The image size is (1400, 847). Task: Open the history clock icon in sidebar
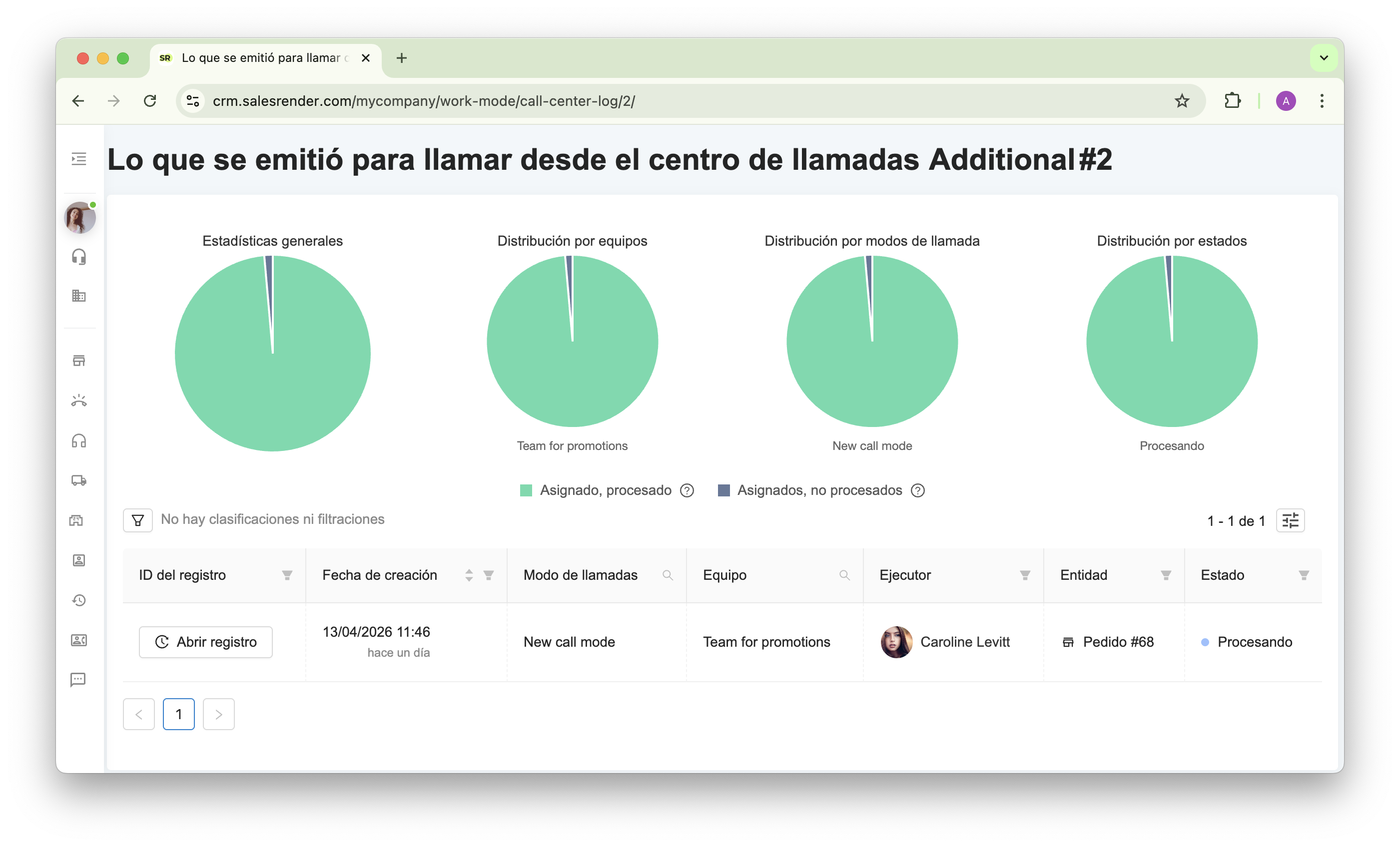[79, 600]
